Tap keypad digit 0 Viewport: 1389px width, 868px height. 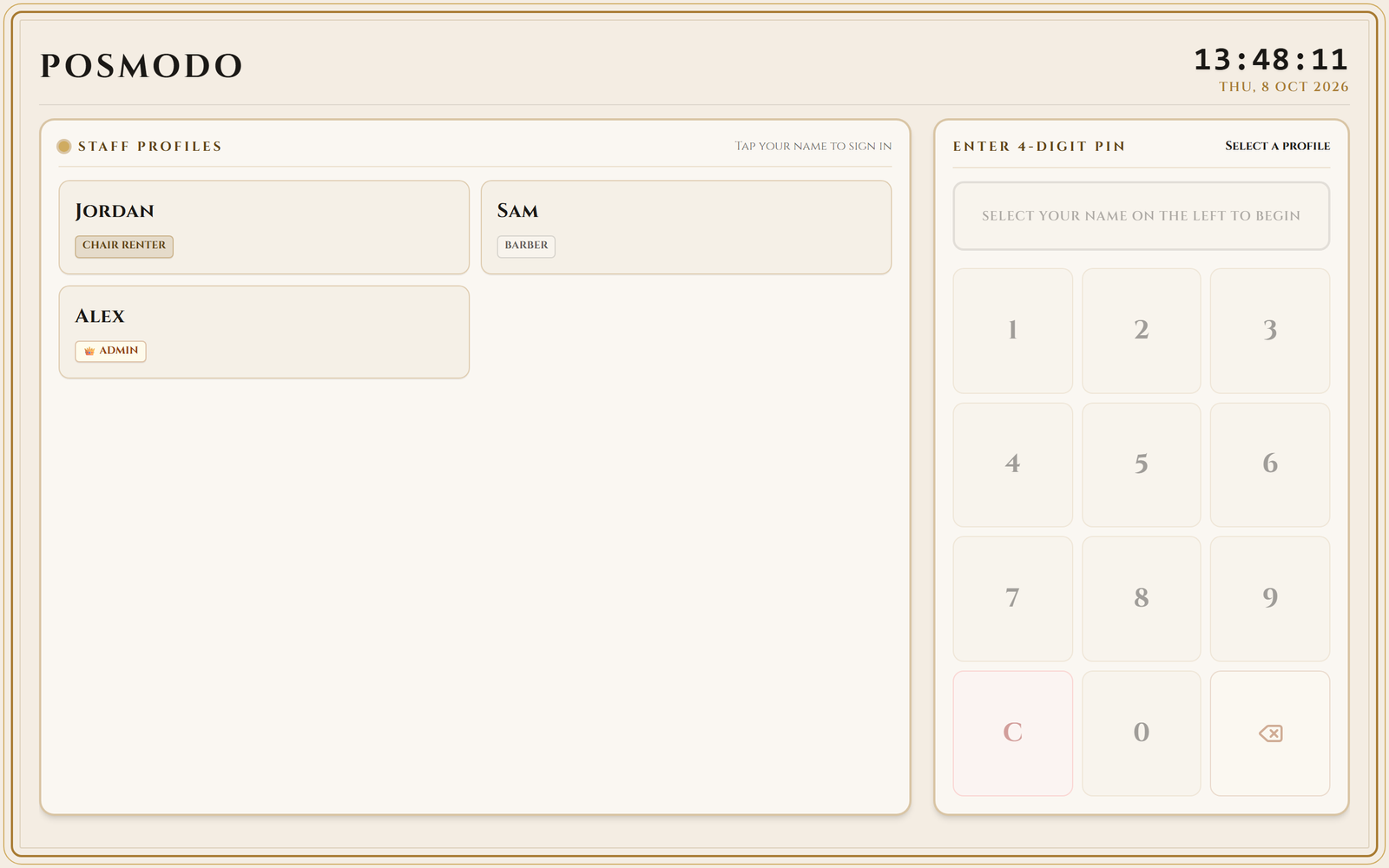point(1142,733)
